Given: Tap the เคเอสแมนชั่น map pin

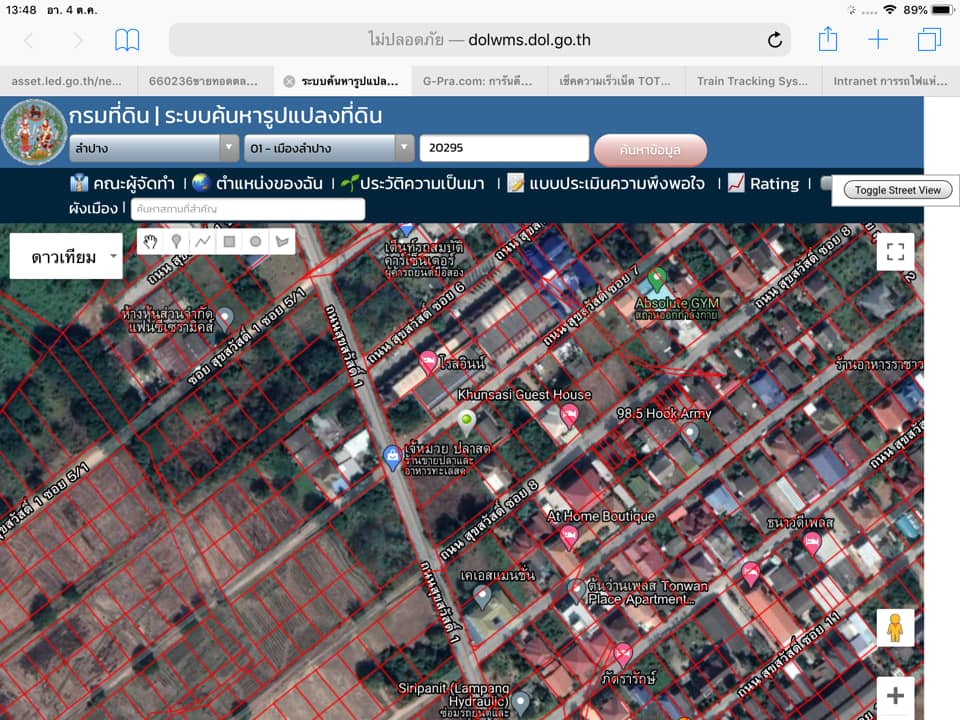Looking at the screenshot, I should click(x=482, y=598).
